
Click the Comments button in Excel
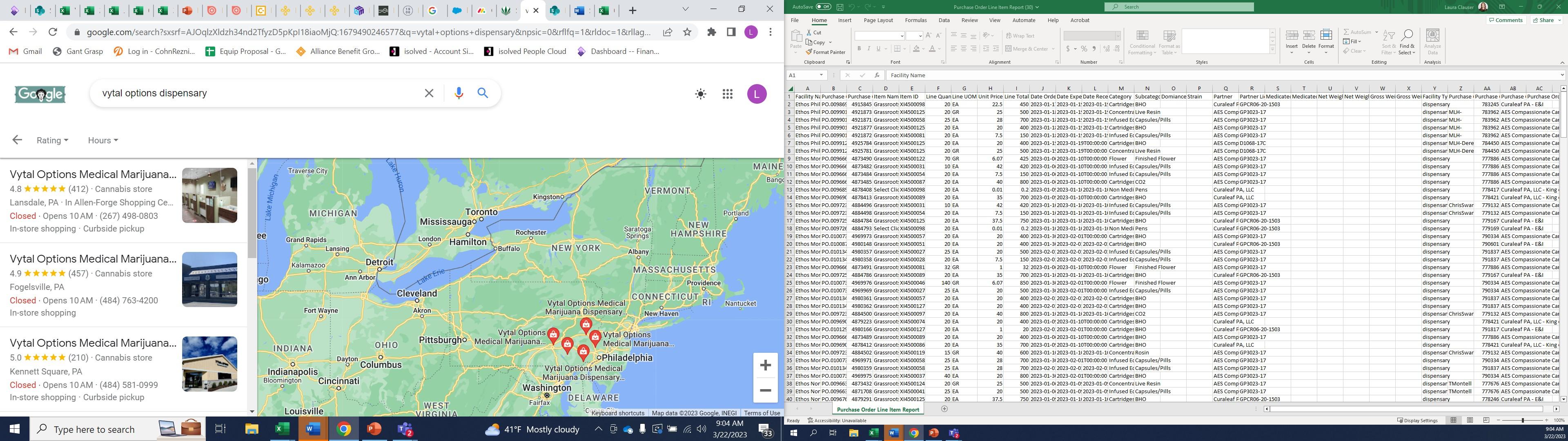(1505, 20)
